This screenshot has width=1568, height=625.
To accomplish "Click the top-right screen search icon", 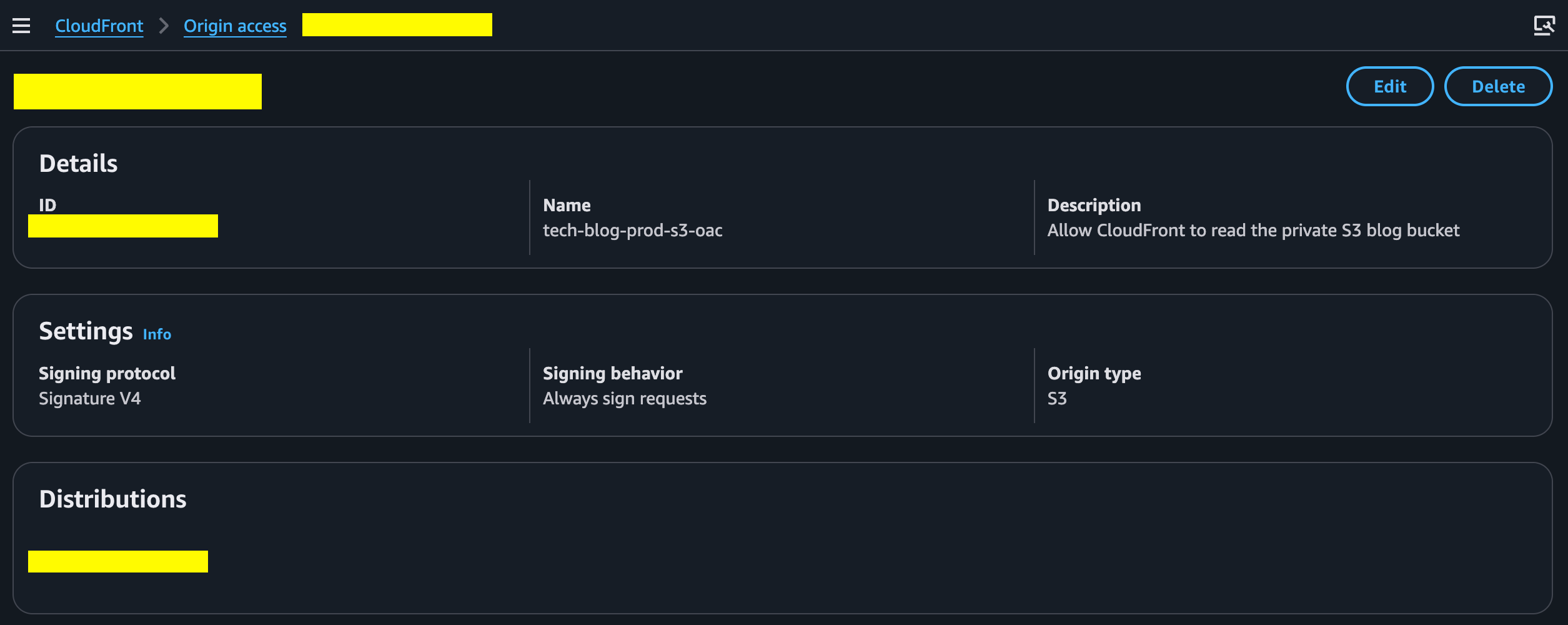I will point(1544,26).
